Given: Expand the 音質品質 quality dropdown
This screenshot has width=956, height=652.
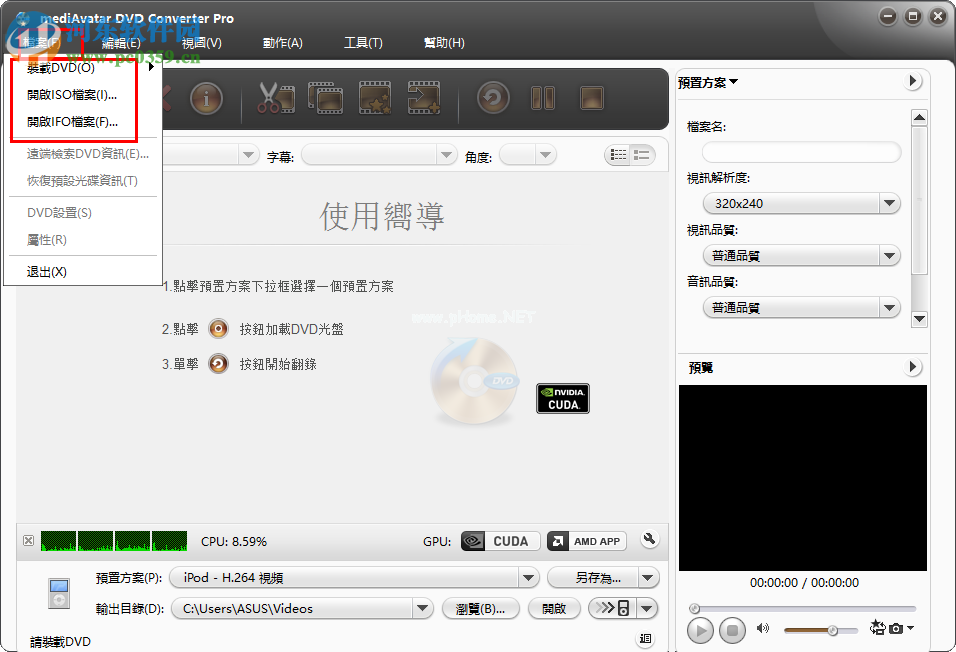Looking at the screenshot, I should 800,307.
